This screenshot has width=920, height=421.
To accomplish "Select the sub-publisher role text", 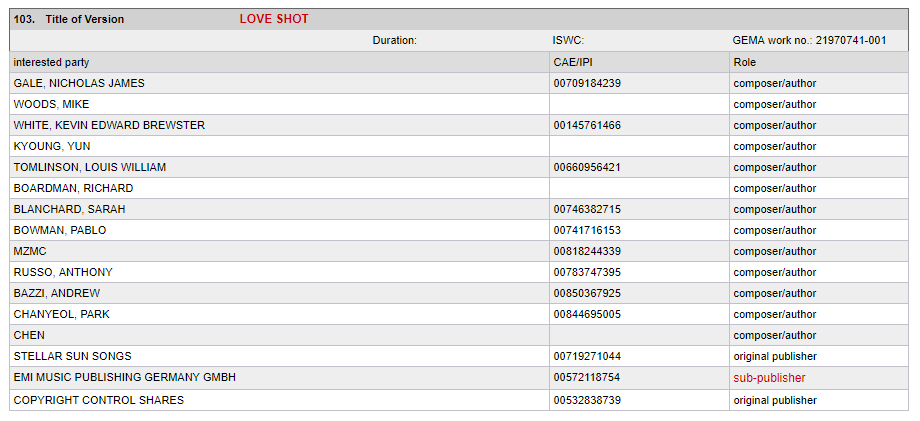I will click(769, 378).
